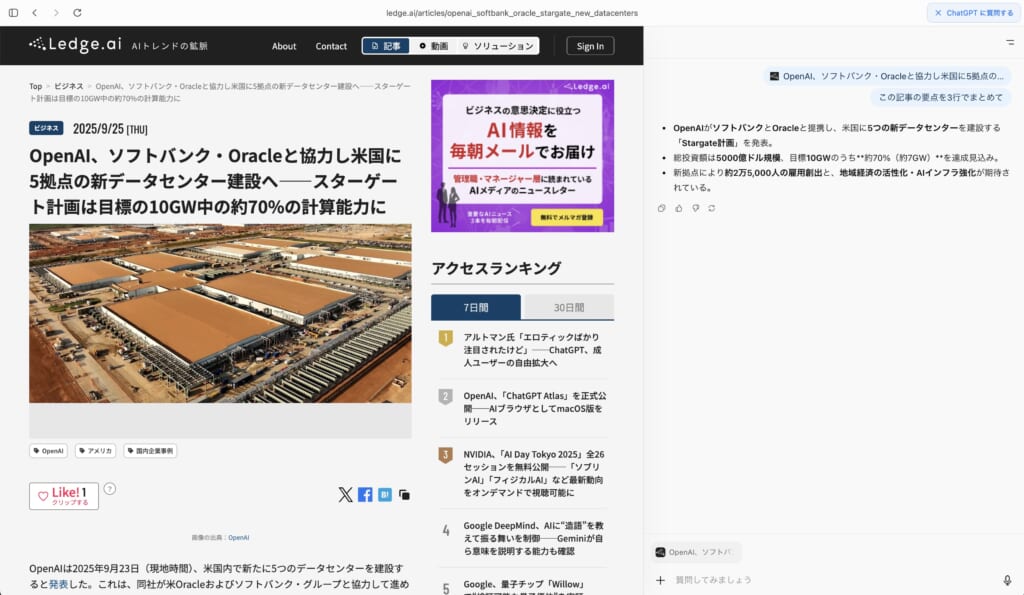Screen dimensions: 1024x595
Task: Give a thumbs up to the ChatGPT response
Action: tap(677, 207)
